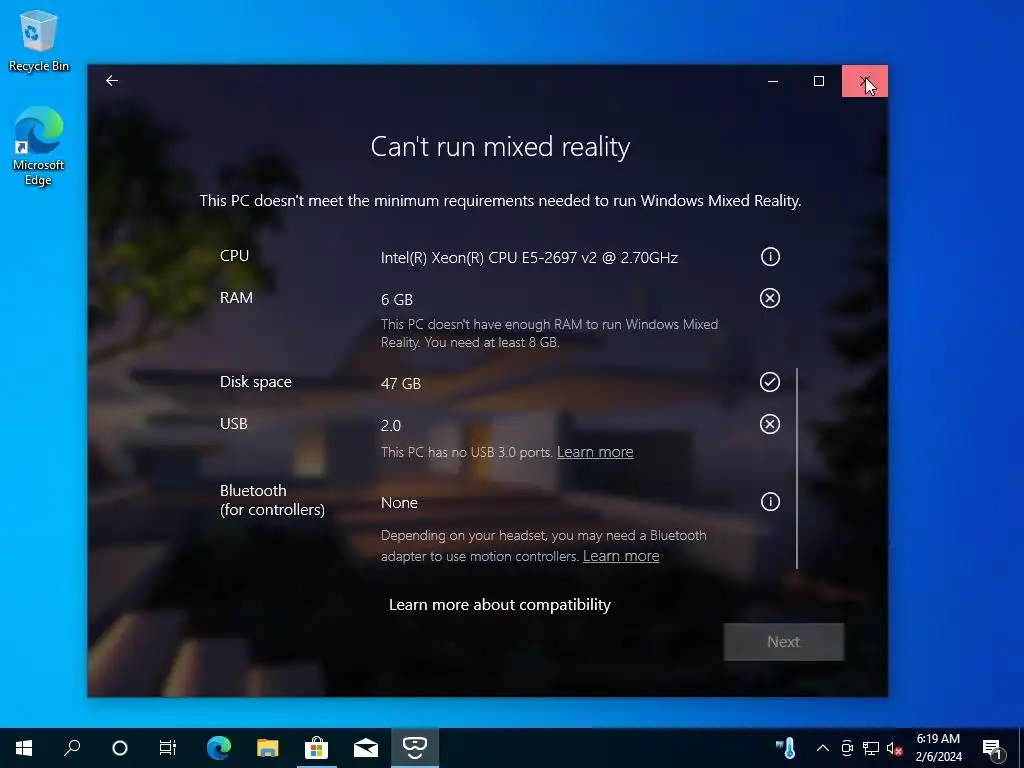The image size is (1024, 768).
Task: Click the disabled Next button
Action: pos(784,642)
